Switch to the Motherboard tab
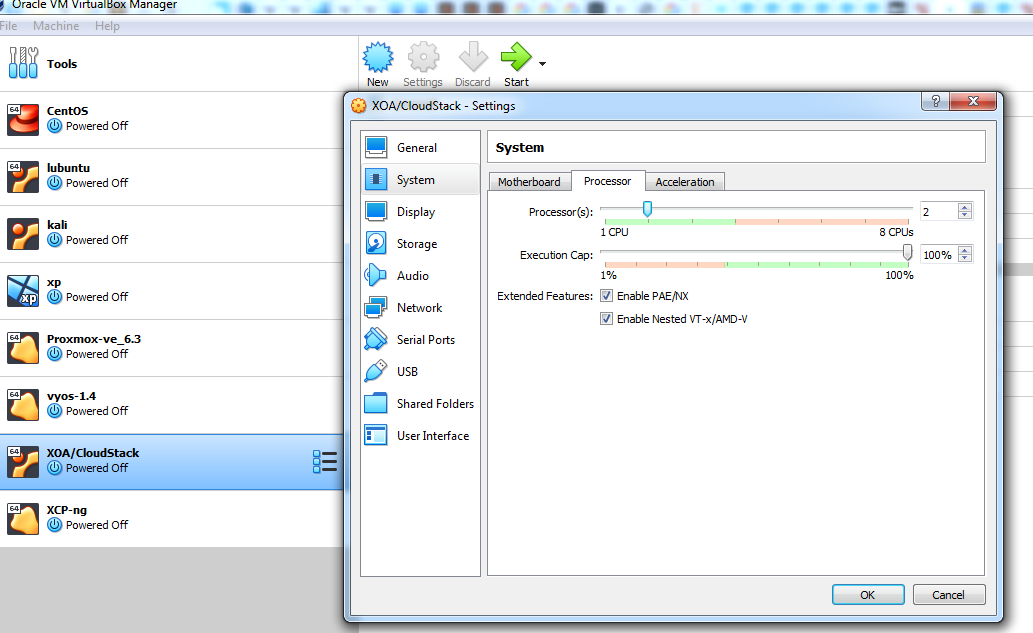Image resolution: width=1033 pixels, height=633 pixels. [529, 182]
